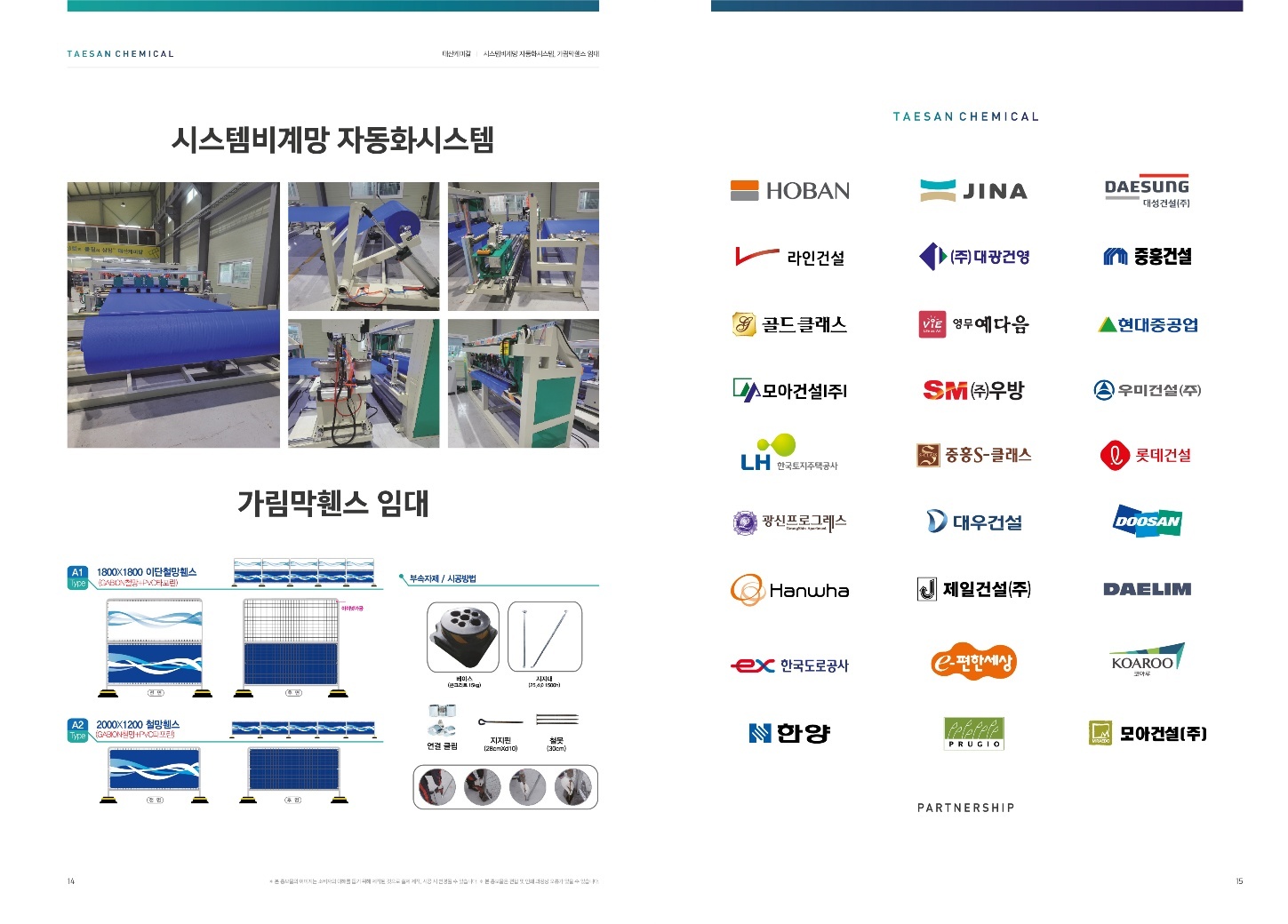
Task: Select the 영무예다음 logo
Action: (973, 324)
